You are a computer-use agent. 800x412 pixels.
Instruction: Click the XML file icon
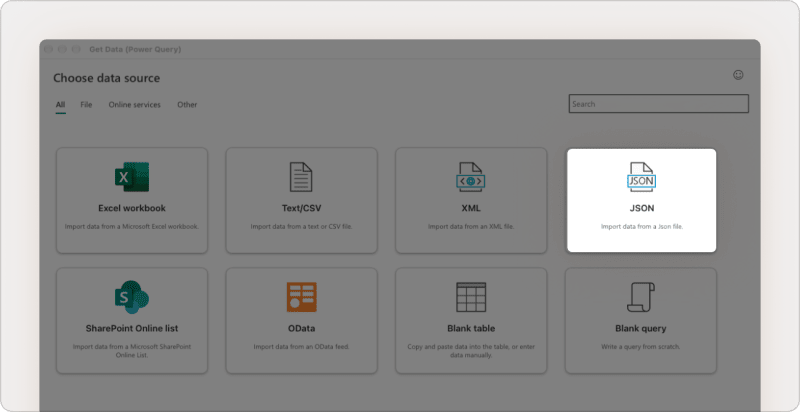(470, 177)
